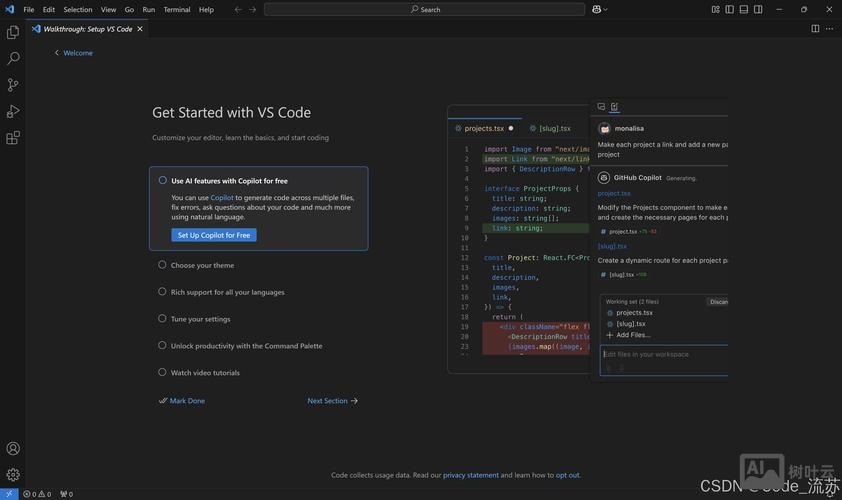
Task: Click the Search command center box
Action: pyautogui.click(x=424, y=9)
